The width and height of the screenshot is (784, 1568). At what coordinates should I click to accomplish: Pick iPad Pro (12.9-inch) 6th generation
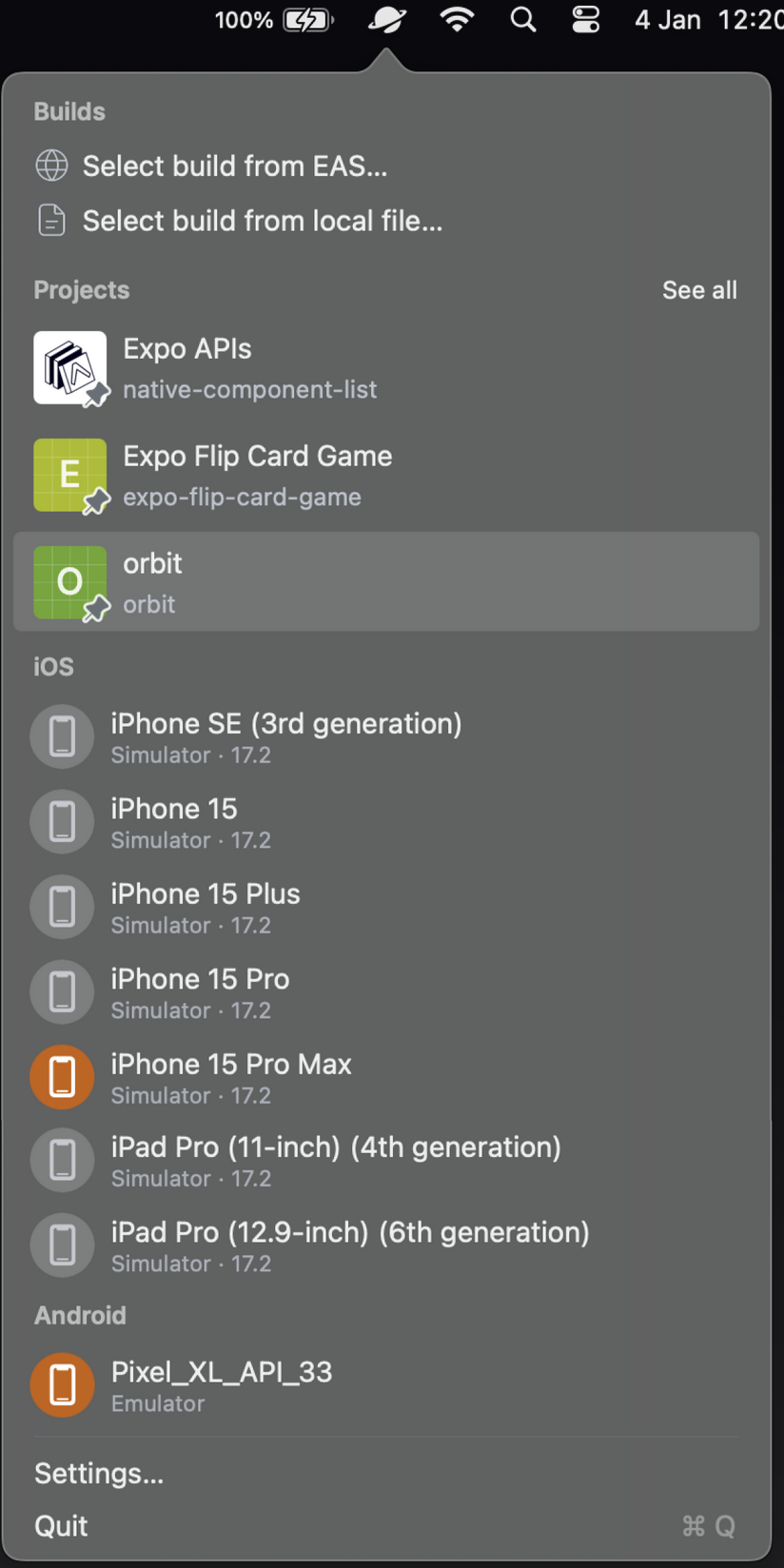pyautogui.click(x=349, y=1245)
